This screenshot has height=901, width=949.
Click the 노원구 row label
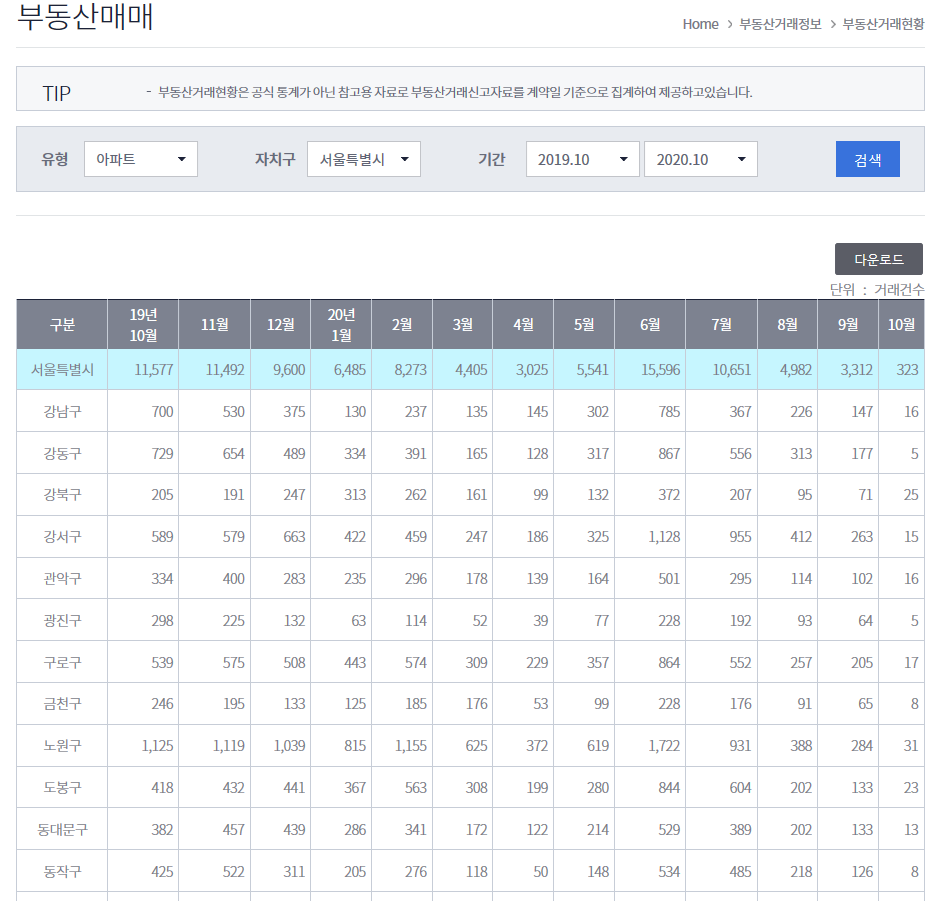coord(61,745)
